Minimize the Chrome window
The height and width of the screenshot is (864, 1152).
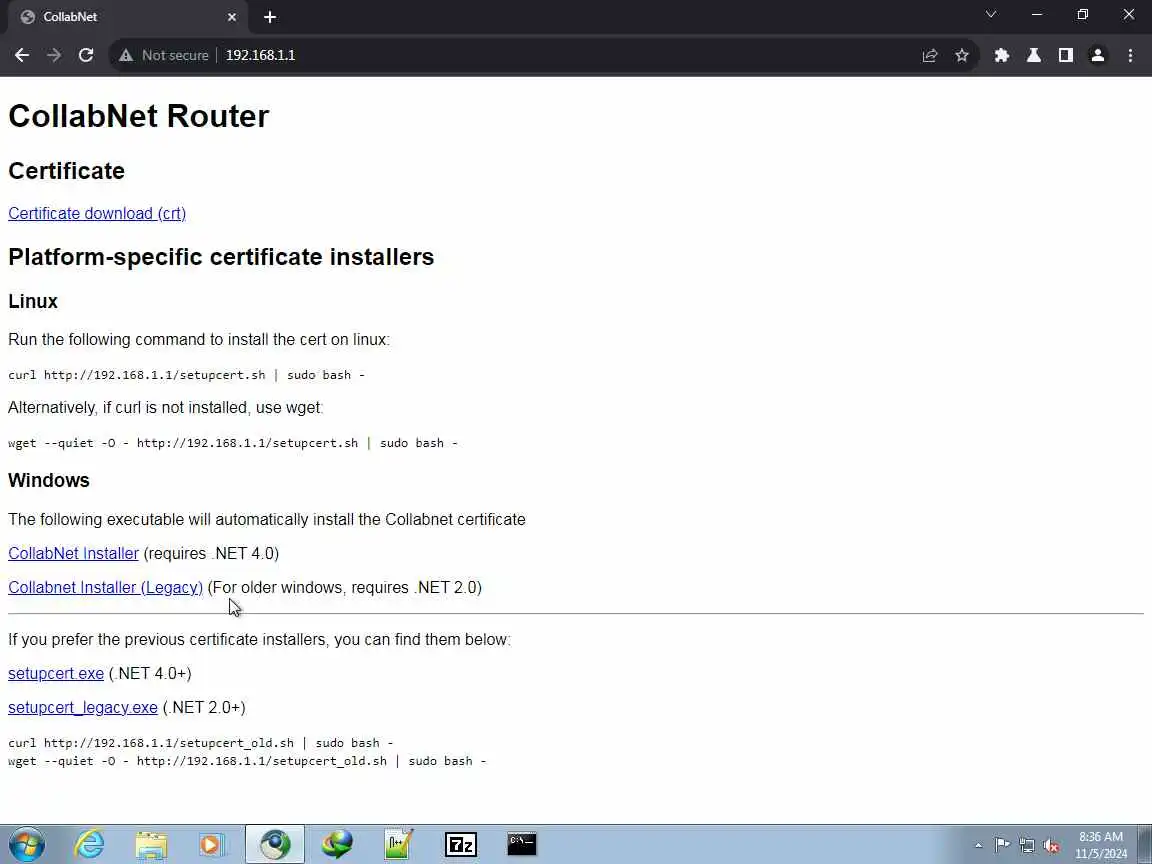pyautogui.click(x=1037, y=15)
